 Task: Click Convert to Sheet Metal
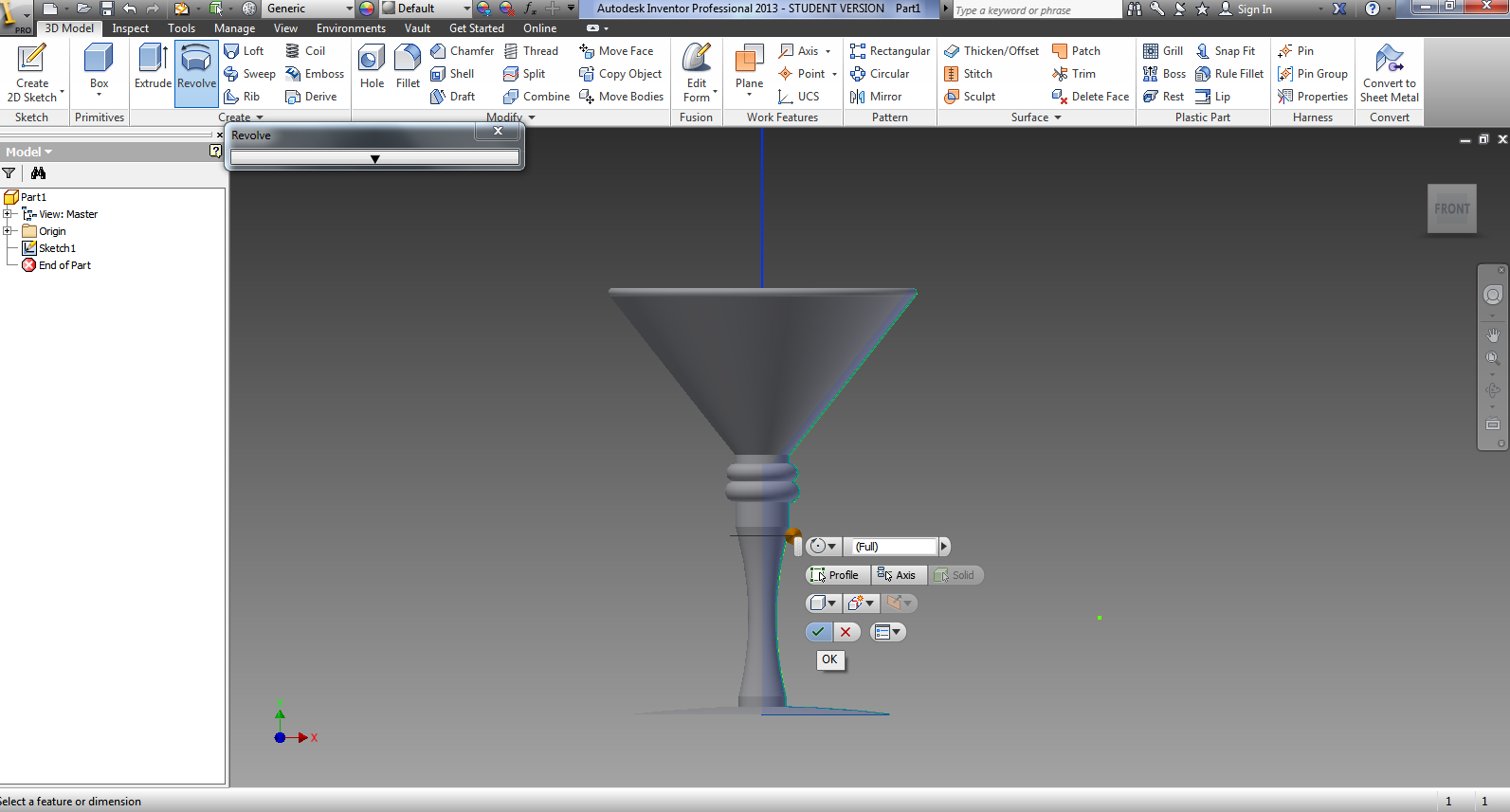point(1390,73)
